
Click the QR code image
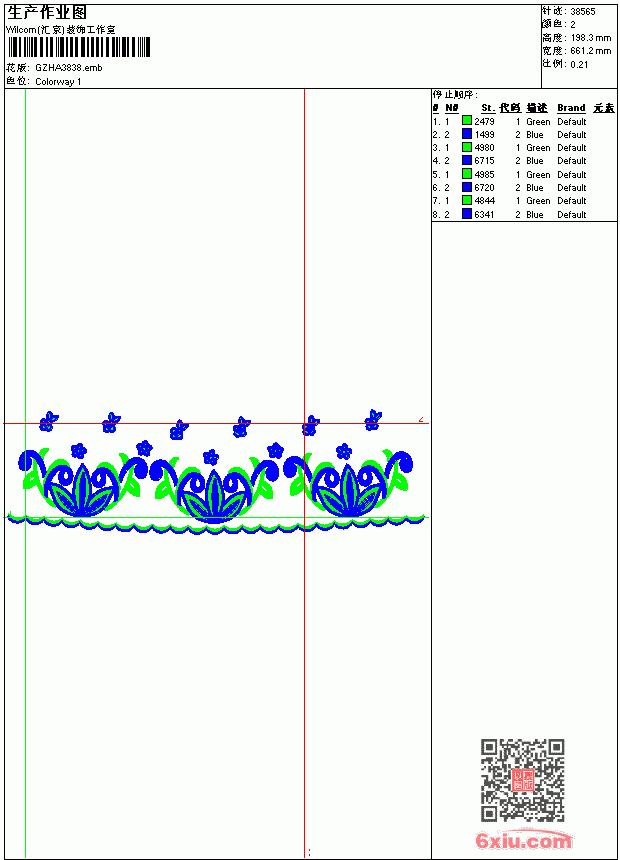[x=522, y=780]
